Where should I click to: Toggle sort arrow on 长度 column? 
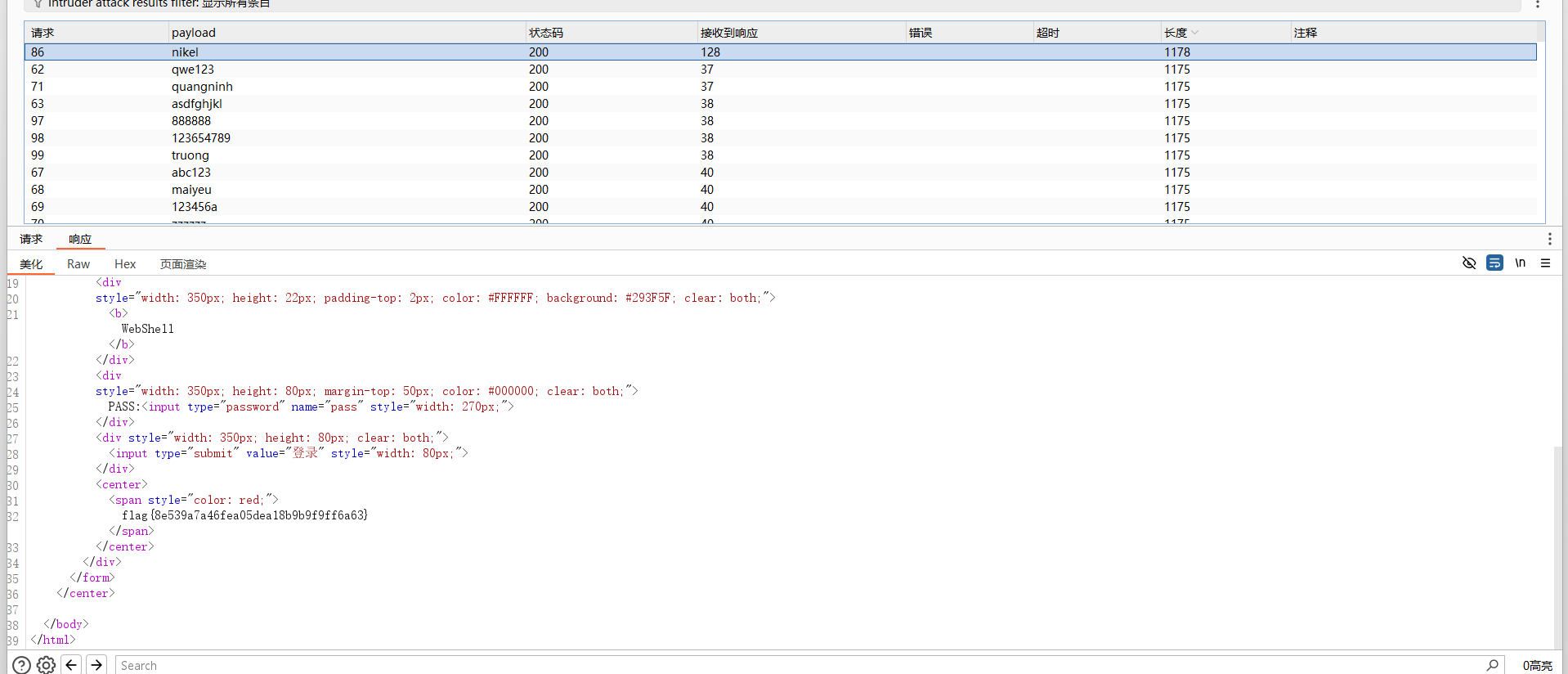pos(1195,33)
